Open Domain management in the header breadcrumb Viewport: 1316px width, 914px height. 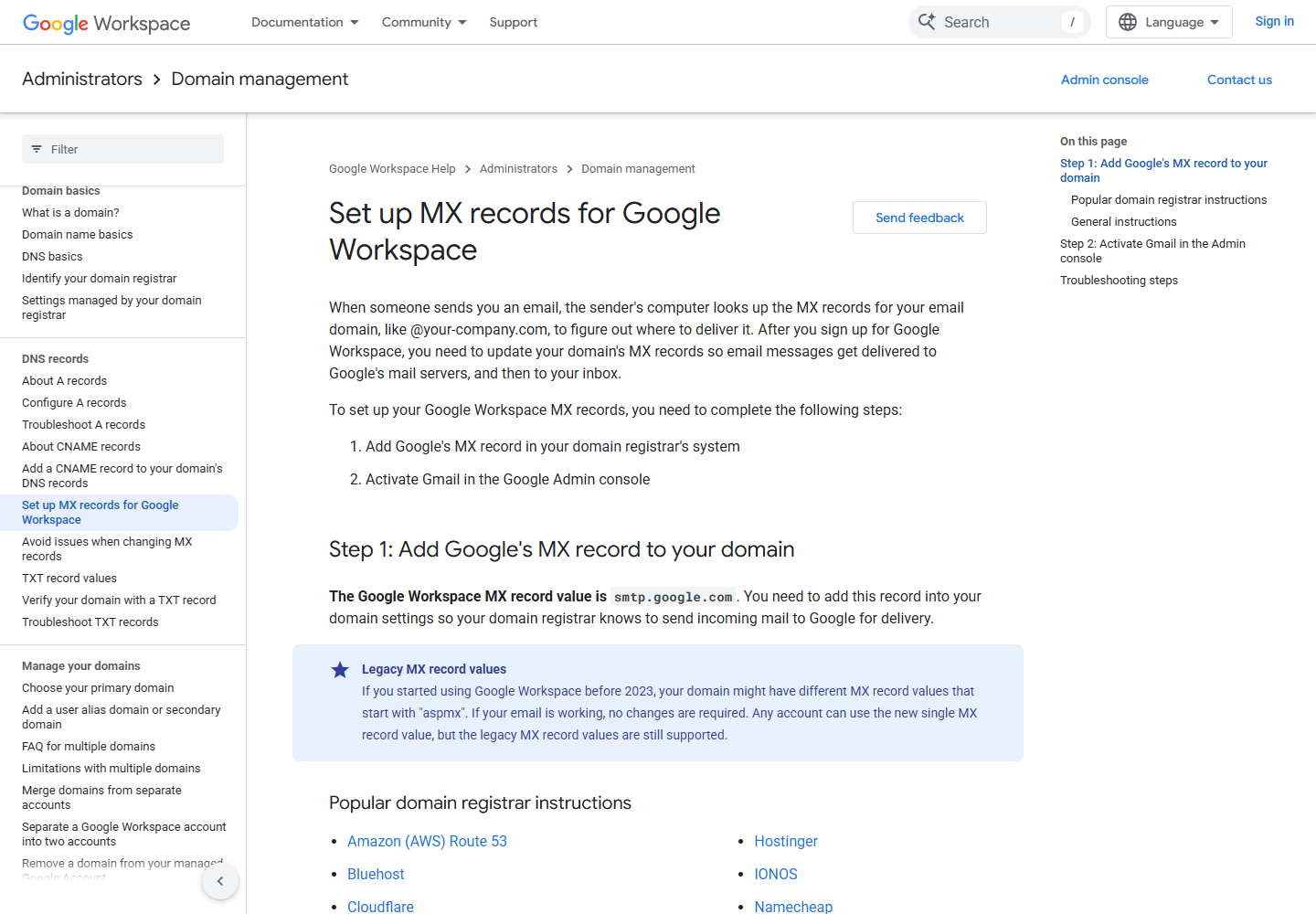pos(260,79)
